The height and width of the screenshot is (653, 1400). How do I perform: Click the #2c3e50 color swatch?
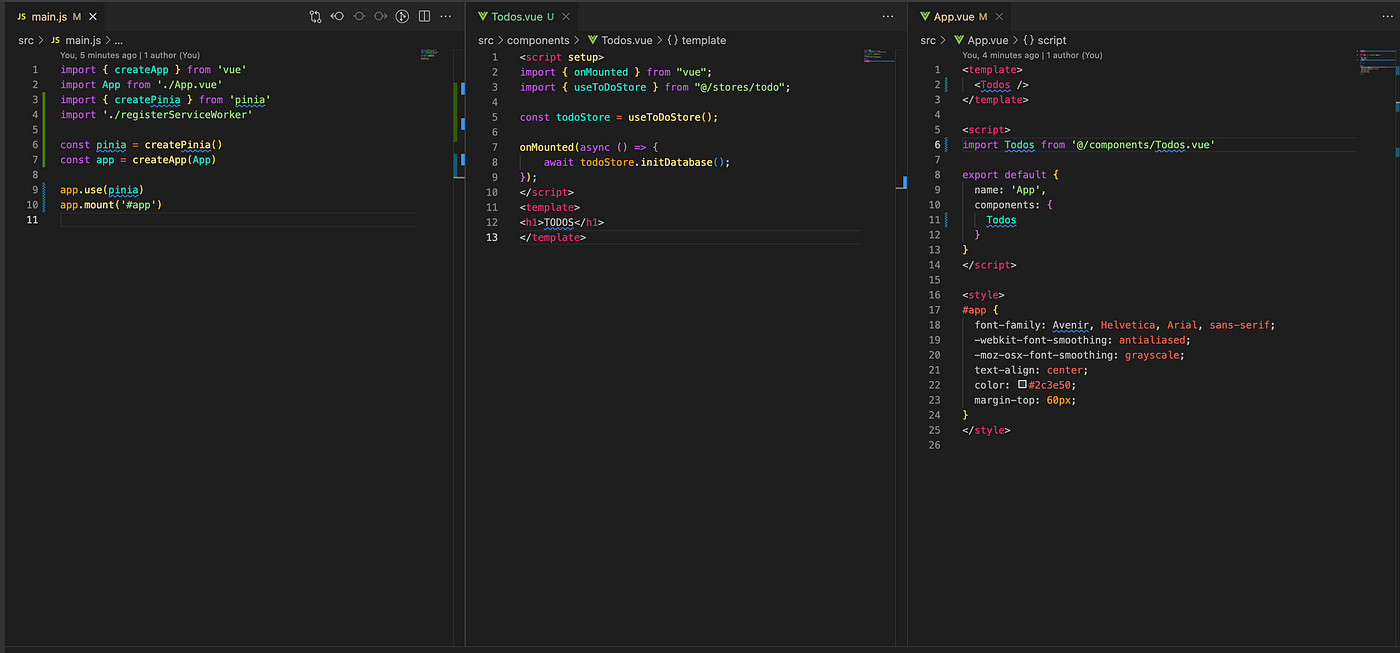(x=1022, y=385)
